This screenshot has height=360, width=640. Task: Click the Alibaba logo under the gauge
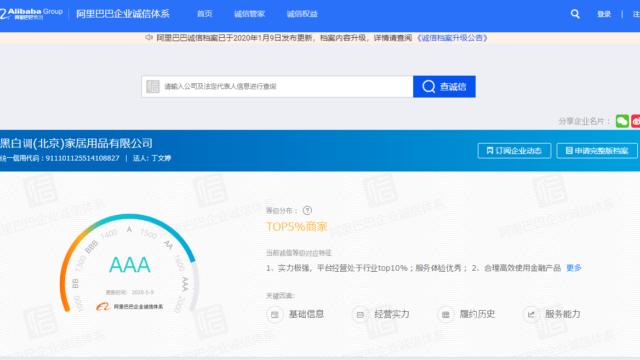click(x=103, y=307)
